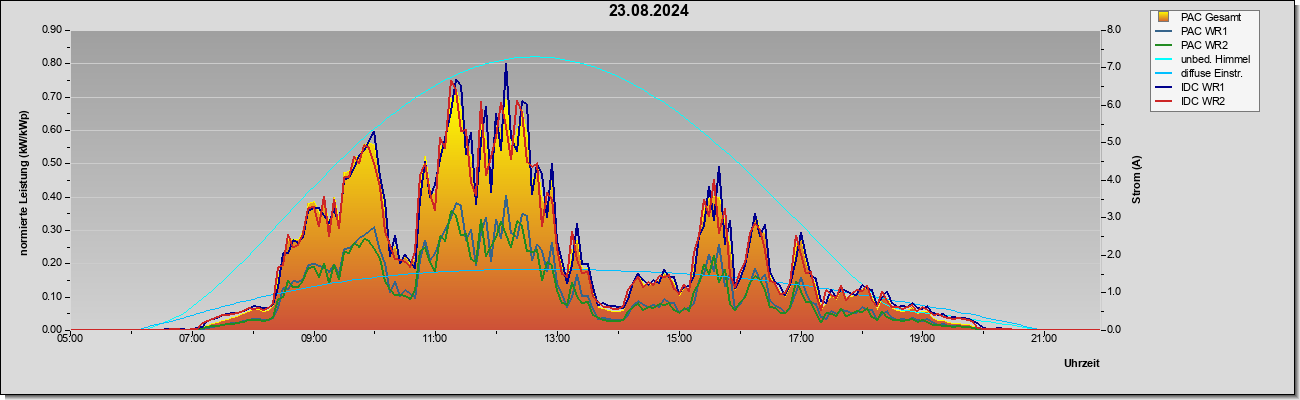Select the IDC WR1 legend entry

[x=1203, y=88]
